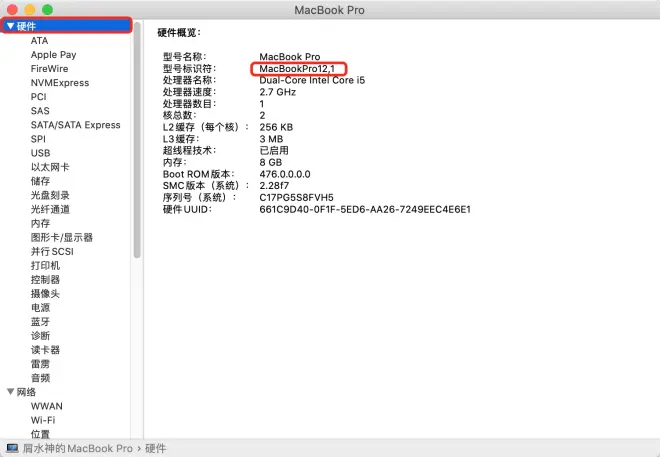Select ATA in the sidebar
This screenshot has height=457, width=660.
[39, 40]
